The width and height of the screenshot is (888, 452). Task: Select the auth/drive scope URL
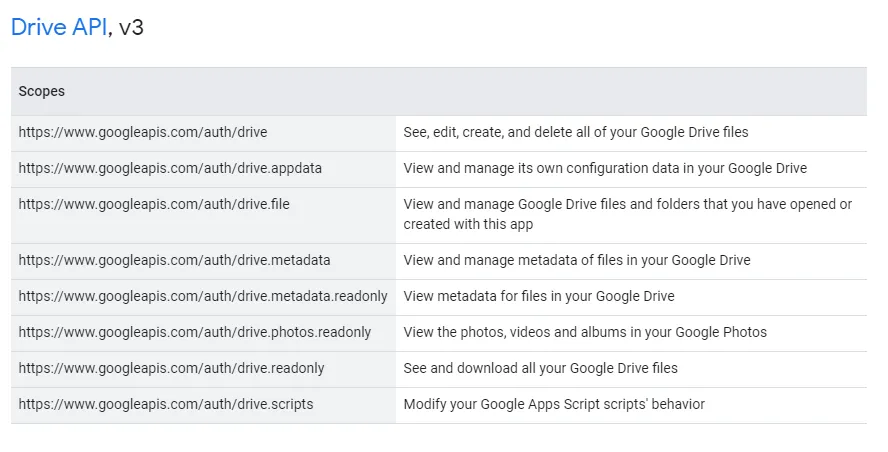[x=143, y=132]
